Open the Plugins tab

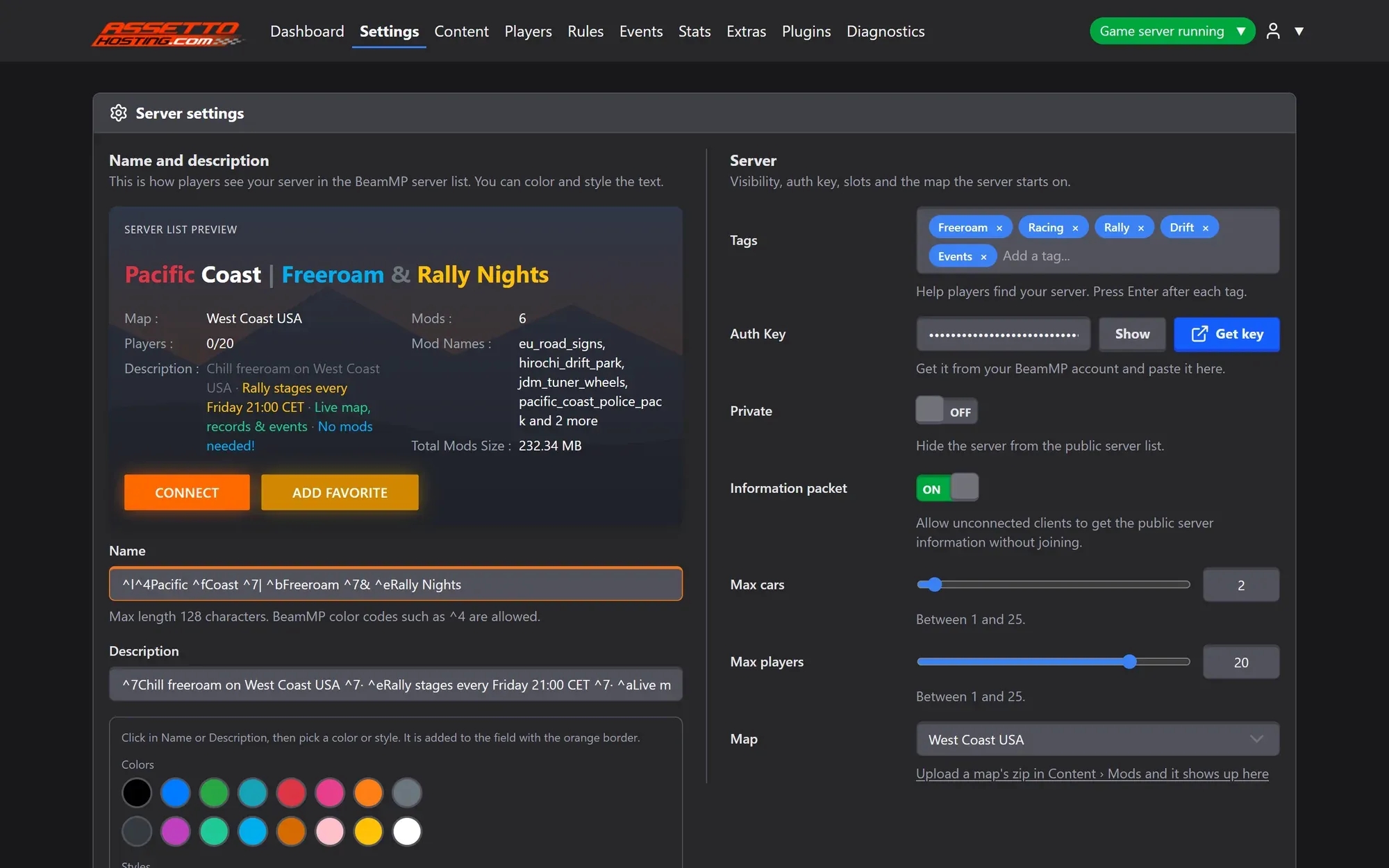point(806,31)
